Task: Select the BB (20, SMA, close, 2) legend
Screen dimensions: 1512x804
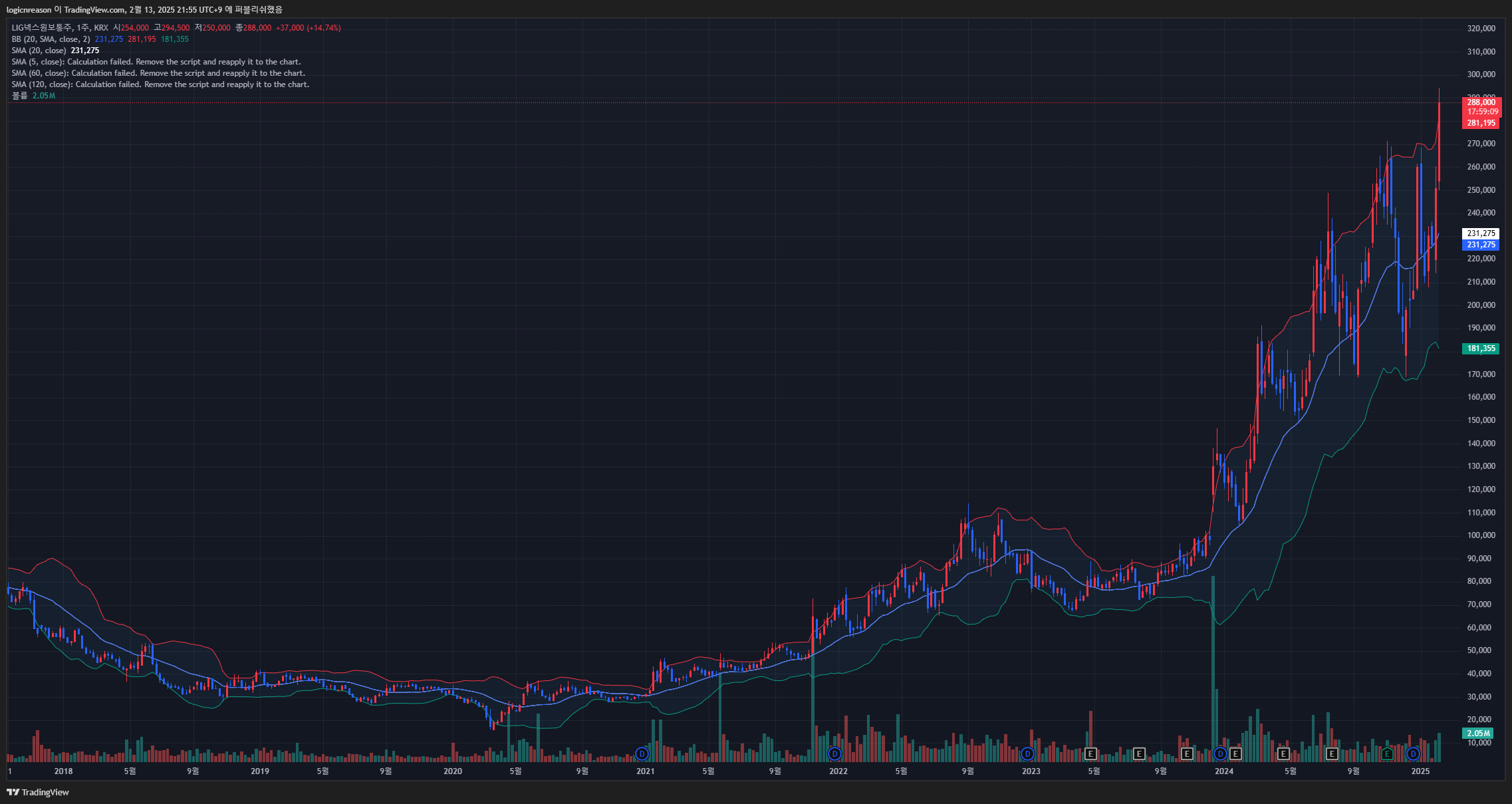Action: 51,39
